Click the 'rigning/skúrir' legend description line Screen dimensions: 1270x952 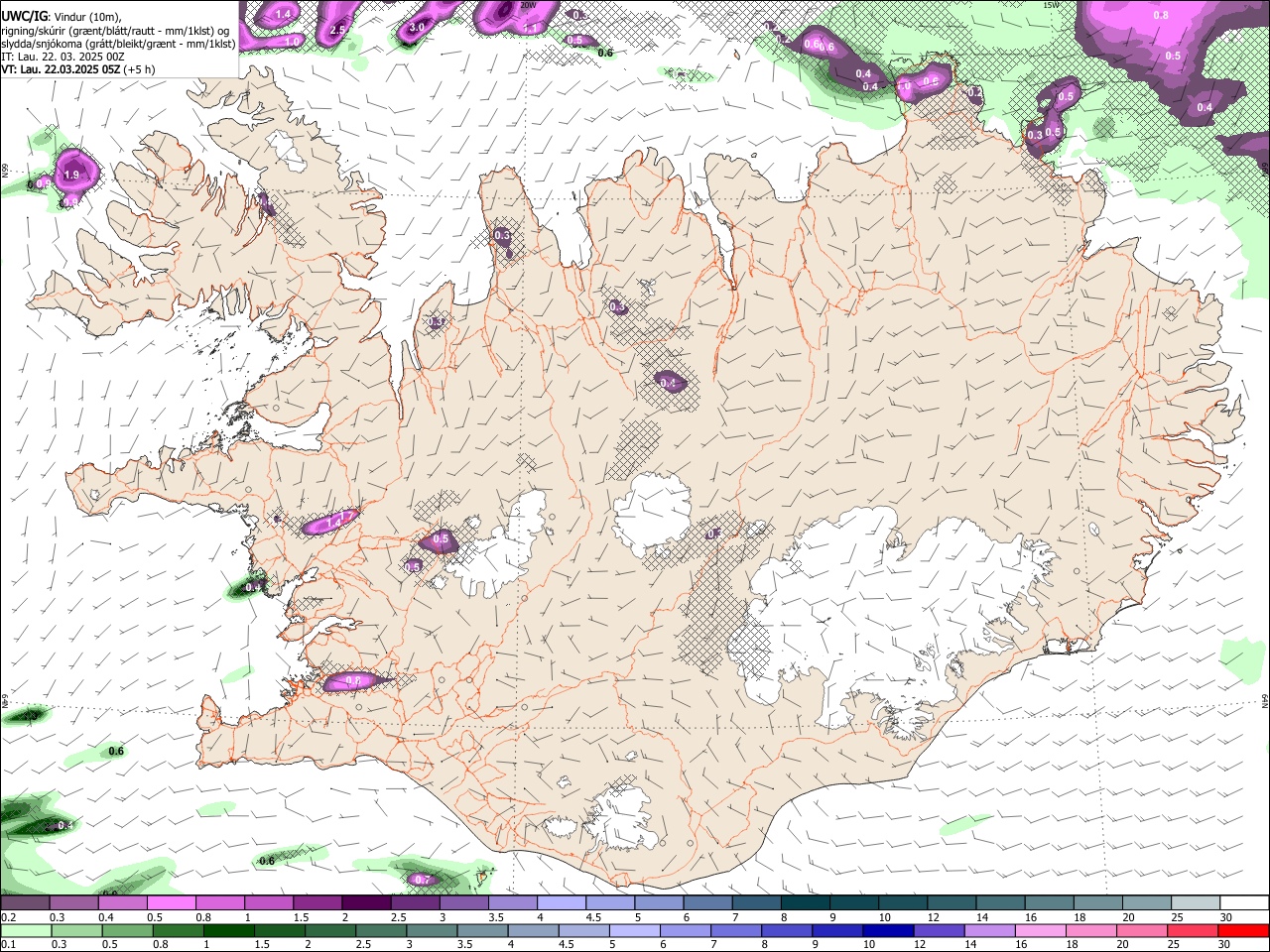tap(114, 30)
